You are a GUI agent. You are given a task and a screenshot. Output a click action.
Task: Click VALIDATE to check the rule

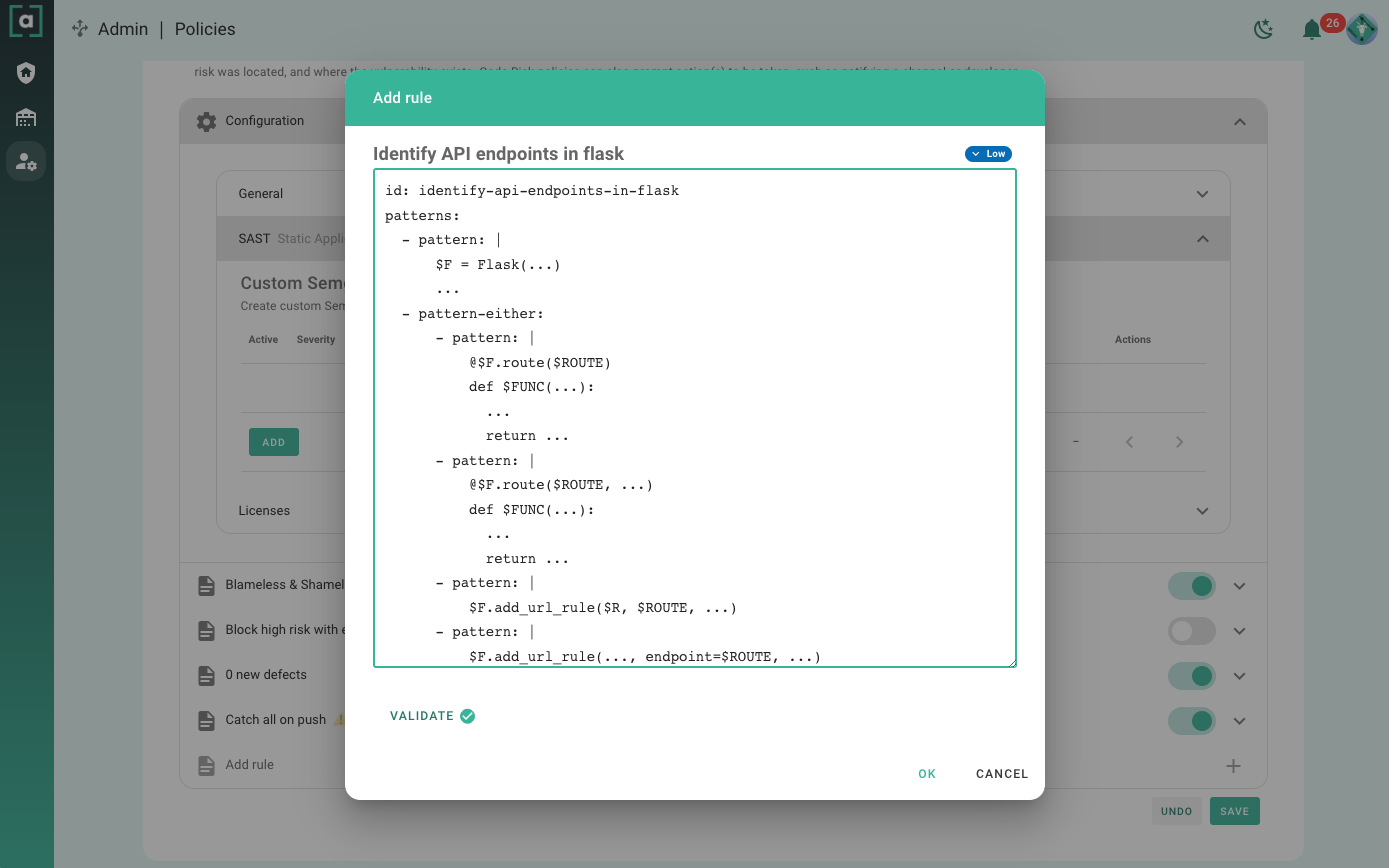[x=431, y=716]
